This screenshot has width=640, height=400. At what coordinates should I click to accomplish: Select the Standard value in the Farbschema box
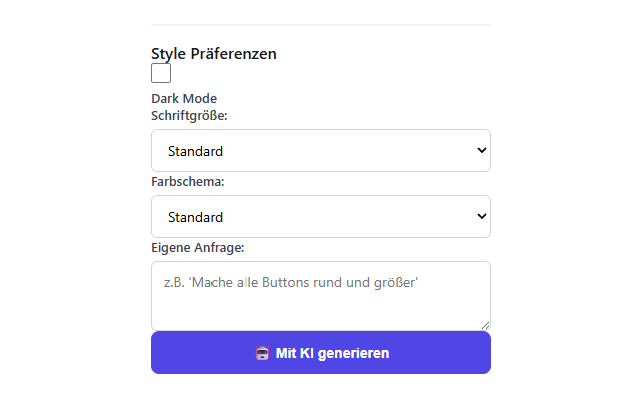196,217
